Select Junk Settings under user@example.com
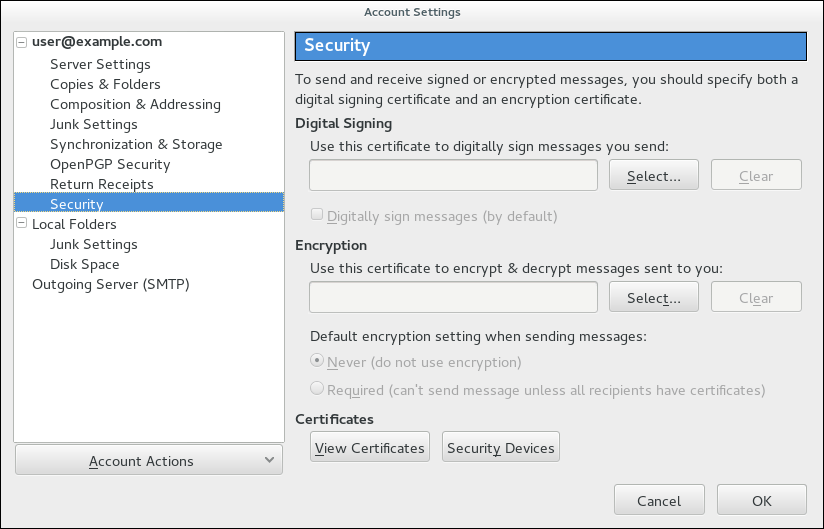 click(94, 124)
